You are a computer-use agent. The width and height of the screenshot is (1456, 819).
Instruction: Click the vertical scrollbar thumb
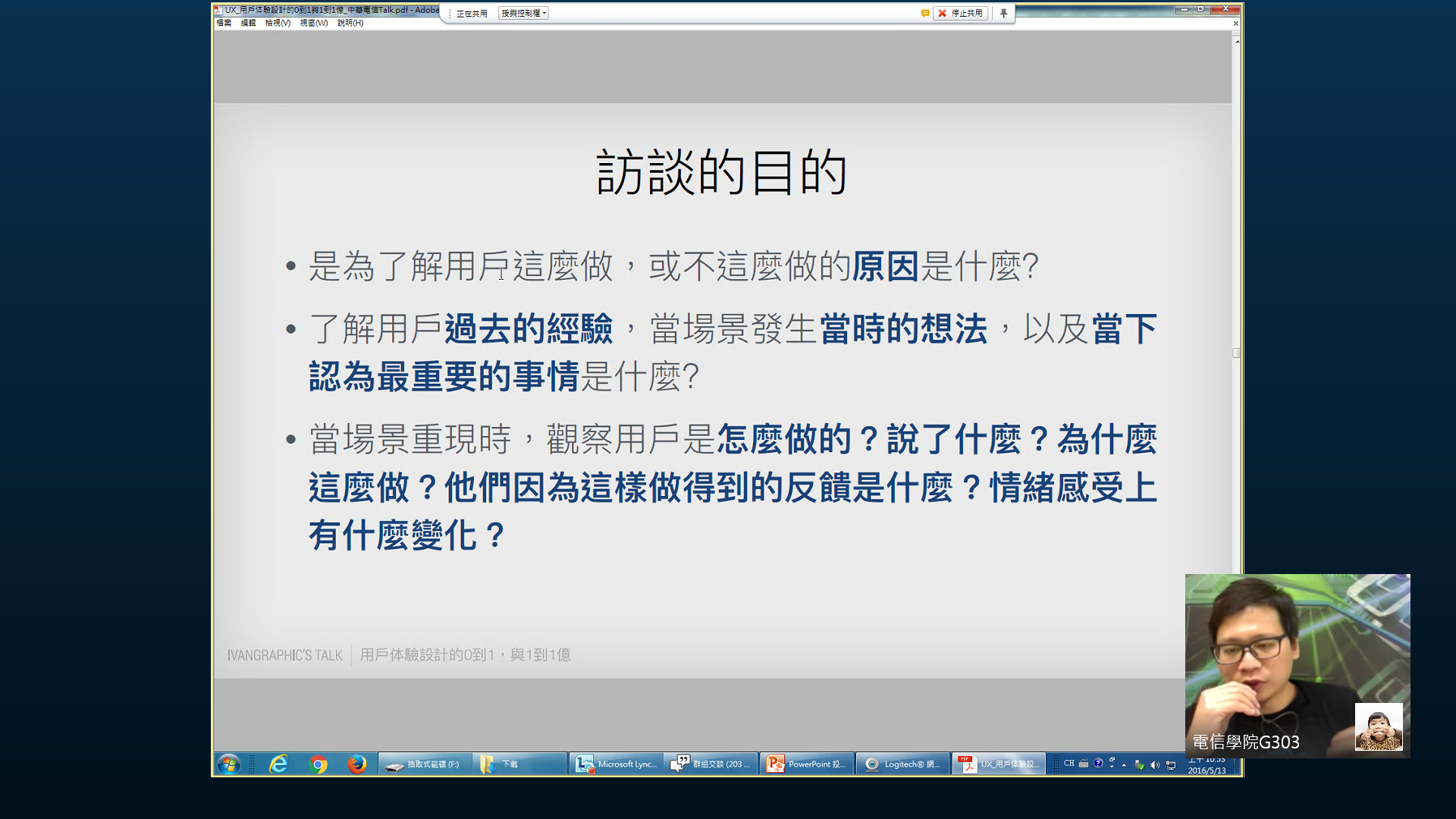[1236, 353]
